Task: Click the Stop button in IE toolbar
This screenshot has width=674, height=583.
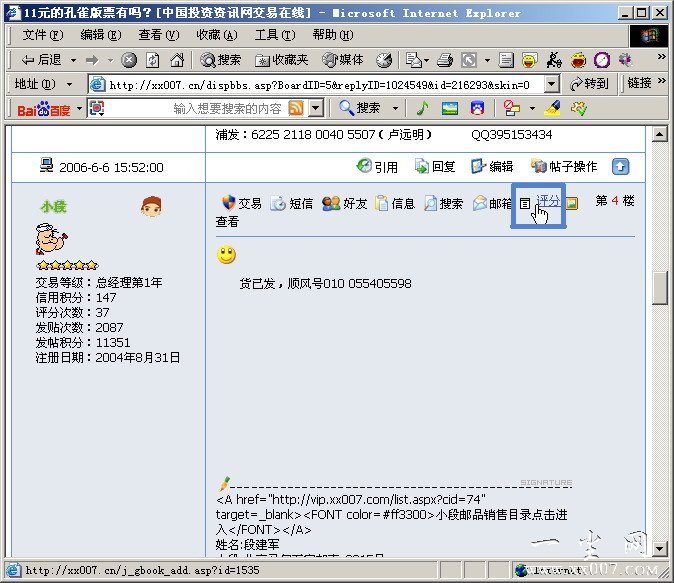Action: pyautogui.click(x=129, y=60)
